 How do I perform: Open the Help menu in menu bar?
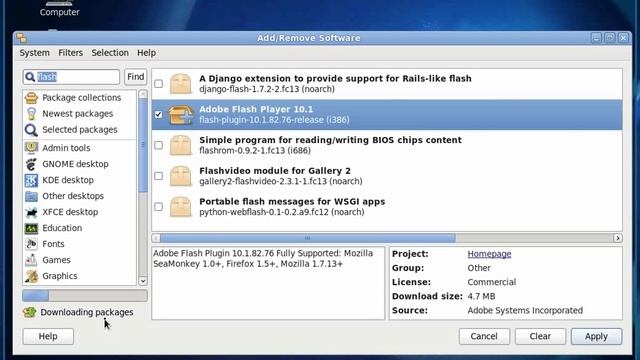(146, 53)
